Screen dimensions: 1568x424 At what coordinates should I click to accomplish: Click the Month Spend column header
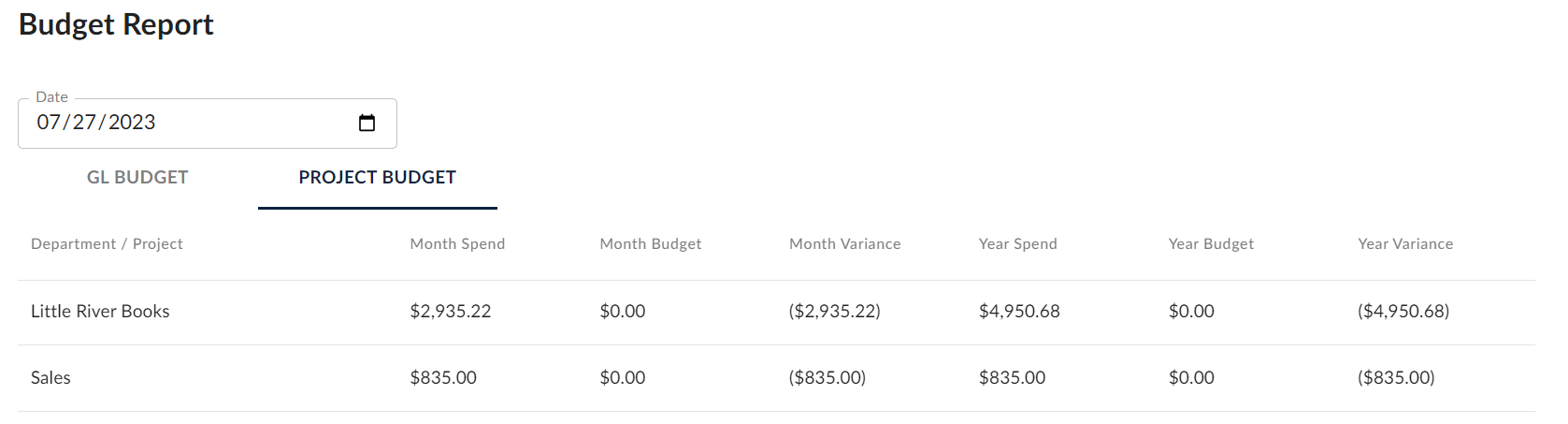click(x=457, y=244)
